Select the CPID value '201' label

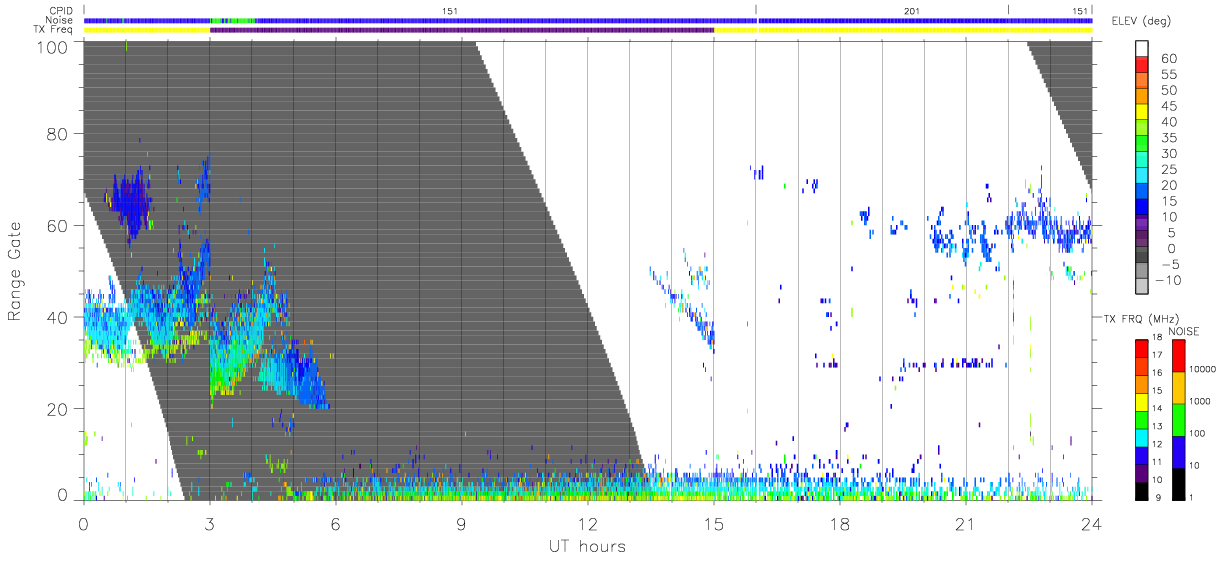[911, 11]
